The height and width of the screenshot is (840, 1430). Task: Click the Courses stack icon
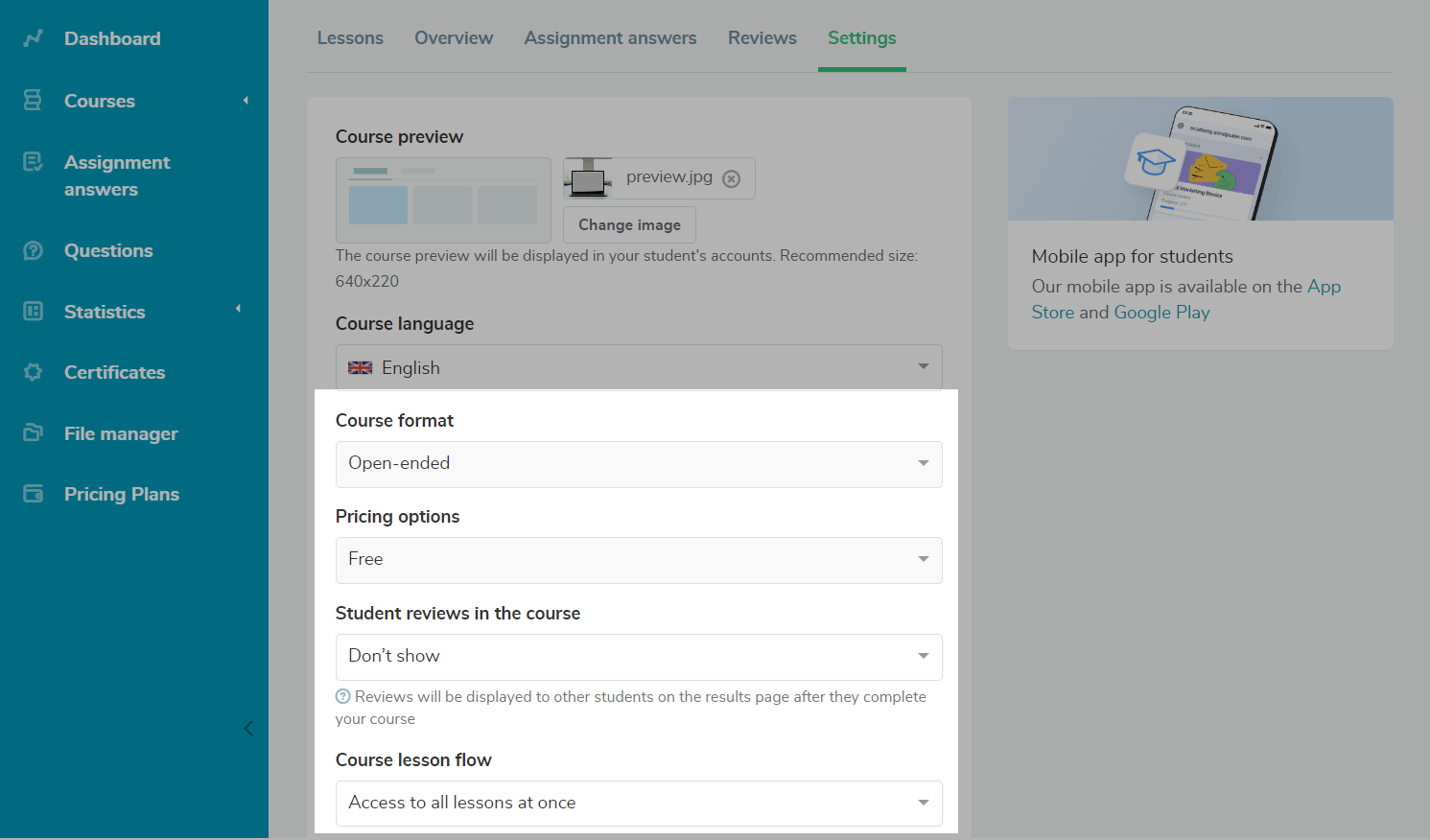(33, 100)
